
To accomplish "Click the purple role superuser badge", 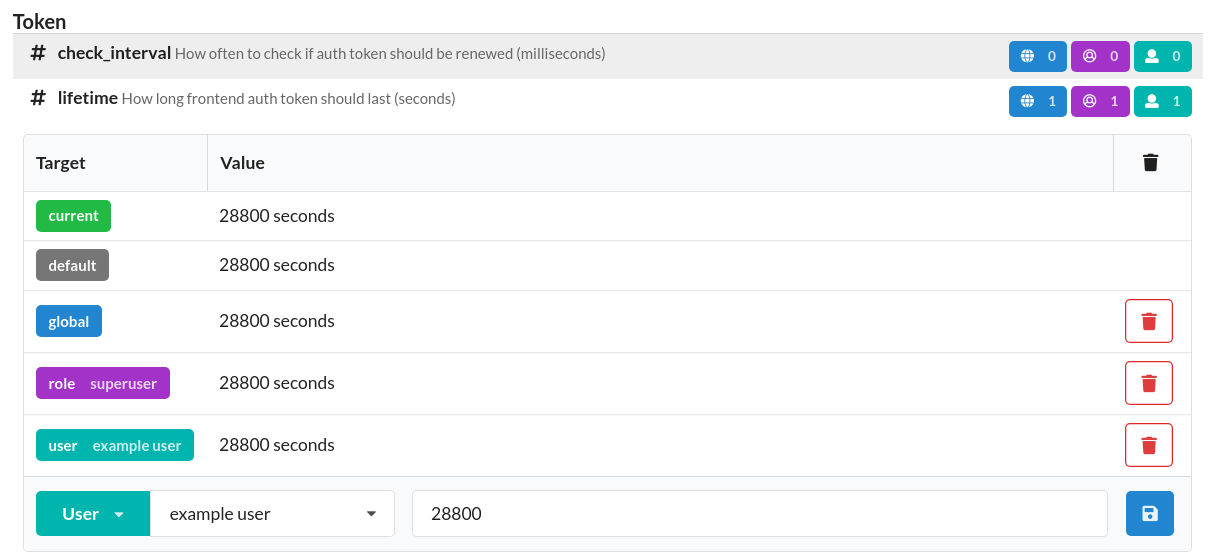I will click(x=103, y=383).
